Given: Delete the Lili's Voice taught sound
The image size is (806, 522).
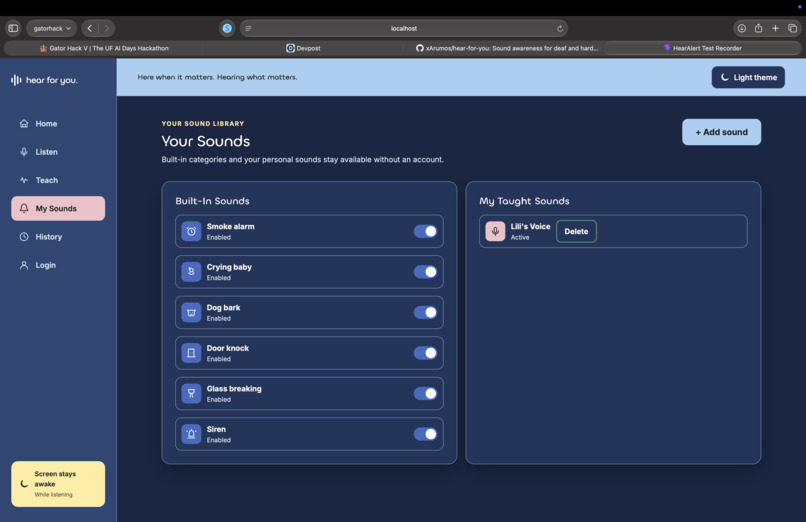Looking at the screenshot, I should pos(576,231).
